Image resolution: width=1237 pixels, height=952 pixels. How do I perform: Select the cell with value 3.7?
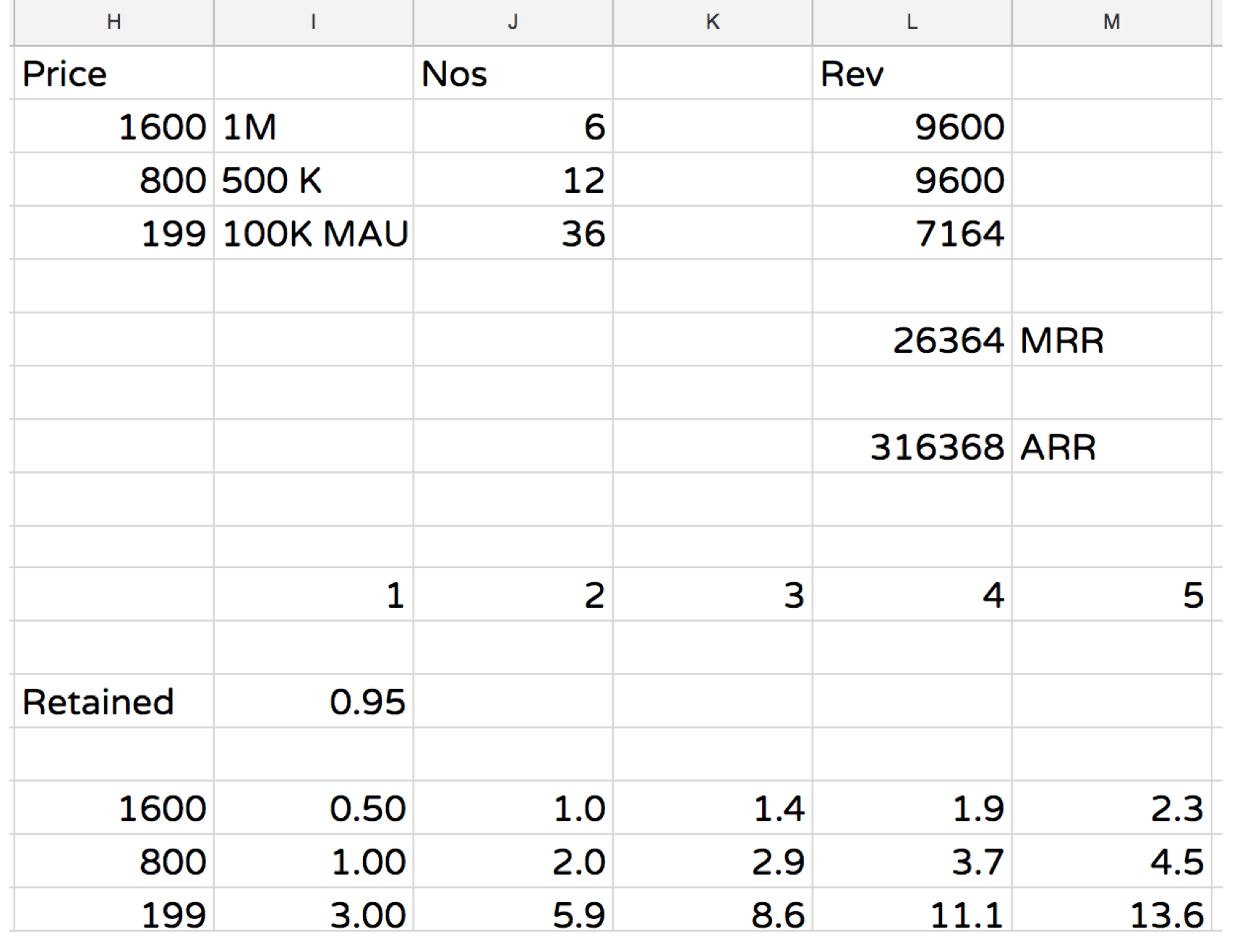click(x=912, y=861)
